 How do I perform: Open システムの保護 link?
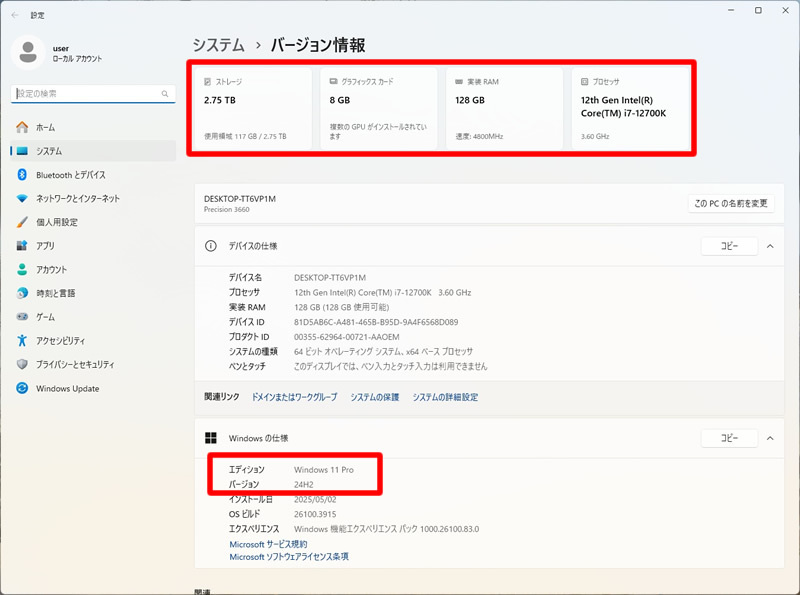click(374, 397)
